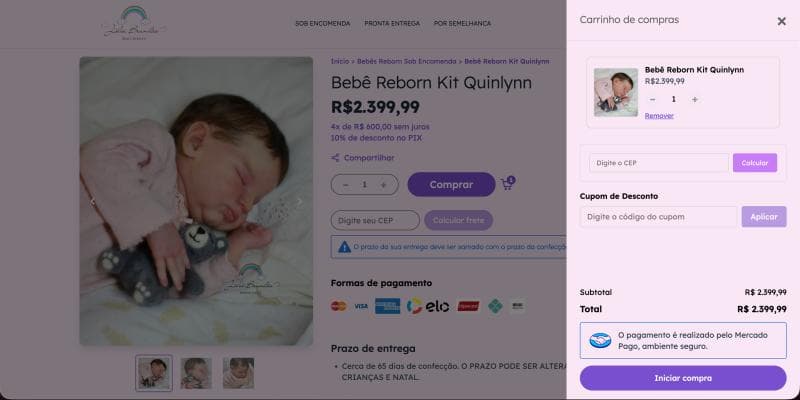Click minus on product page quantity

click(346, 185)
